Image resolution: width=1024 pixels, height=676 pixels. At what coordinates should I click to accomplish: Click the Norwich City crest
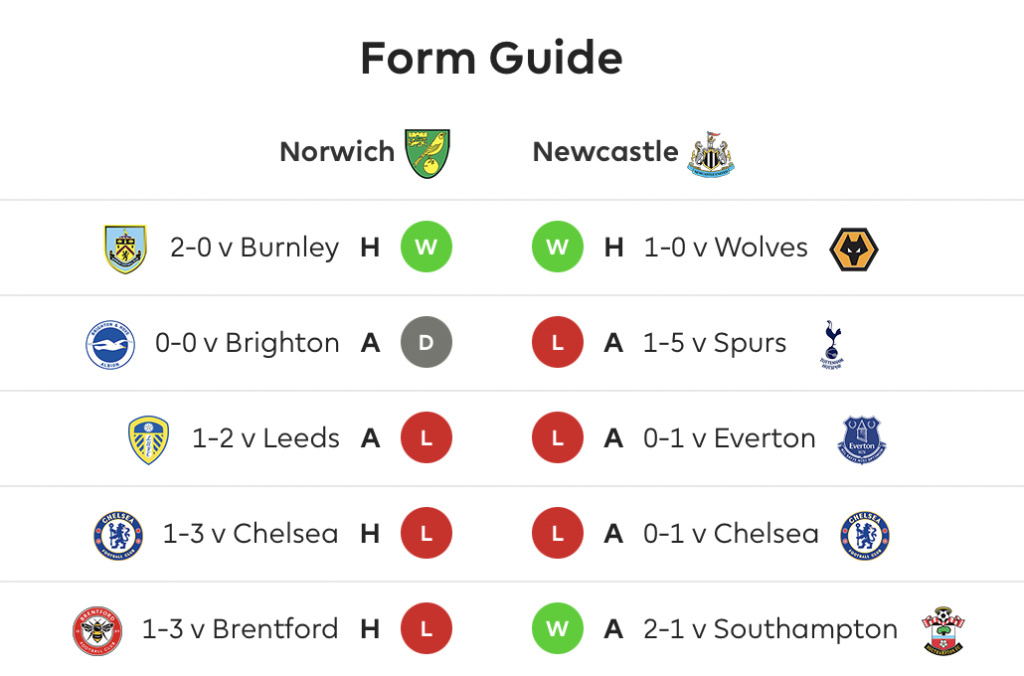[x=427, y=153]
